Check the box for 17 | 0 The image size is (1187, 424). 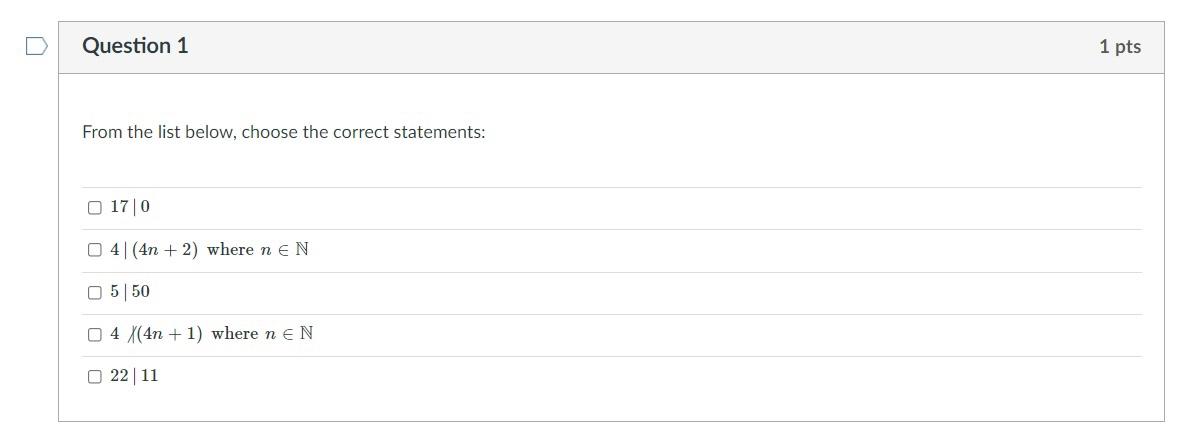pyautogui.click(x=94, y=207)
